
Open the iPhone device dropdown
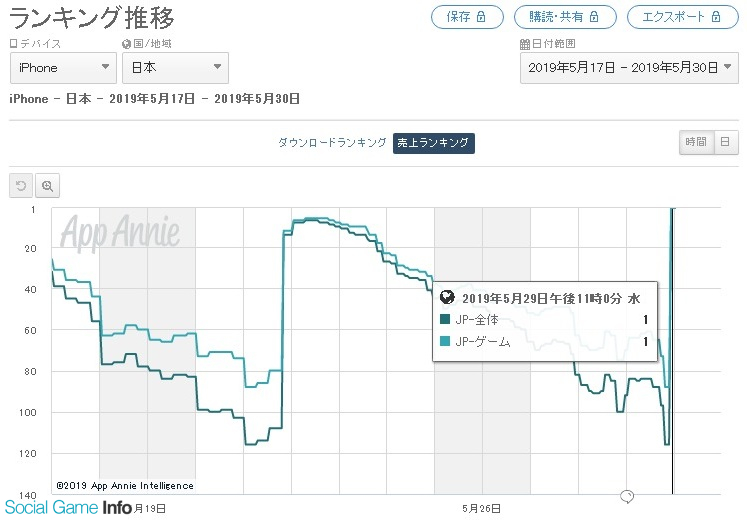click(x=62, y=67)
